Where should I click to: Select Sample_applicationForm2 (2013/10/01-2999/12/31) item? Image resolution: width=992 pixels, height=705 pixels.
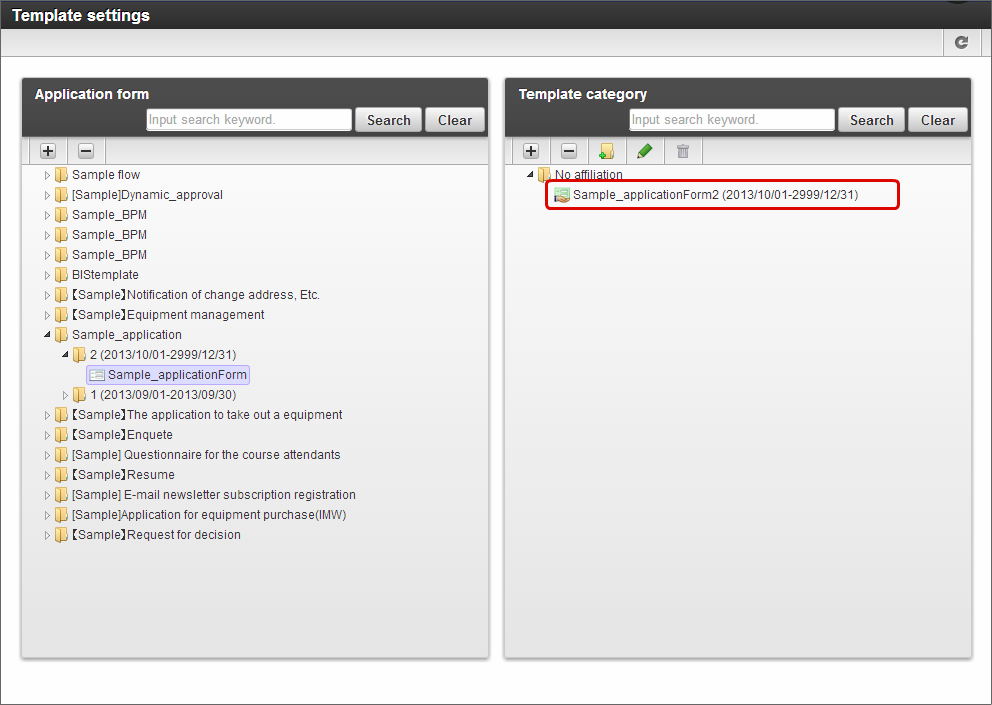coord(716,195)
